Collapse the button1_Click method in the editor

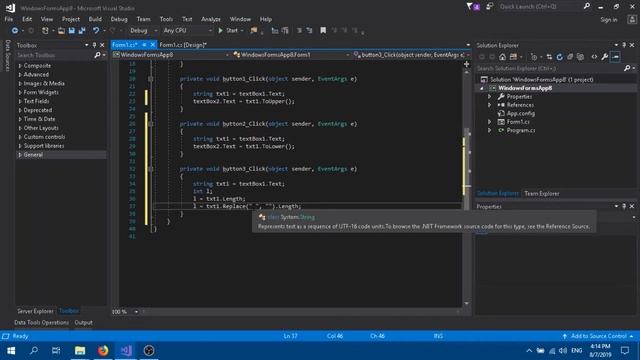pos(151,79)
